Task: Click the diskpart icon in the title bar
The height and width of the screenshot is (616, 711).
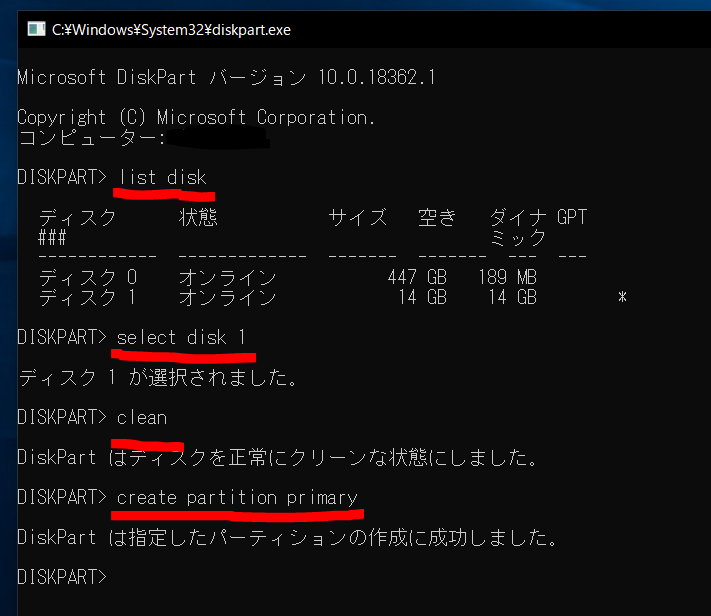Action: coord(34,30)
